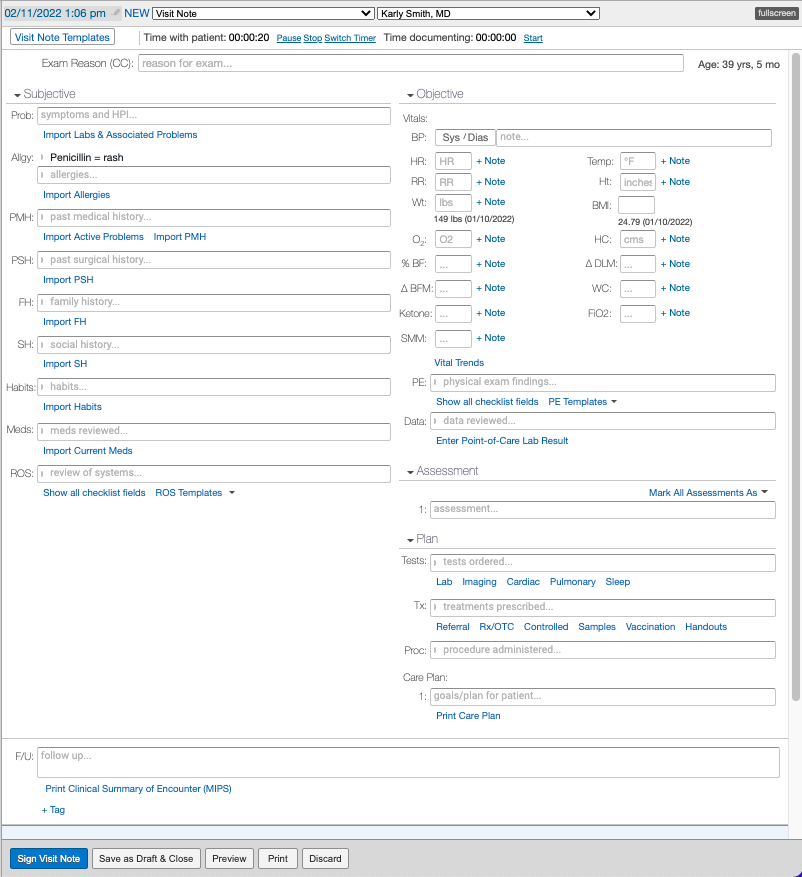
Task: Click Save as Draft & Close
Action: pos(146,859)
